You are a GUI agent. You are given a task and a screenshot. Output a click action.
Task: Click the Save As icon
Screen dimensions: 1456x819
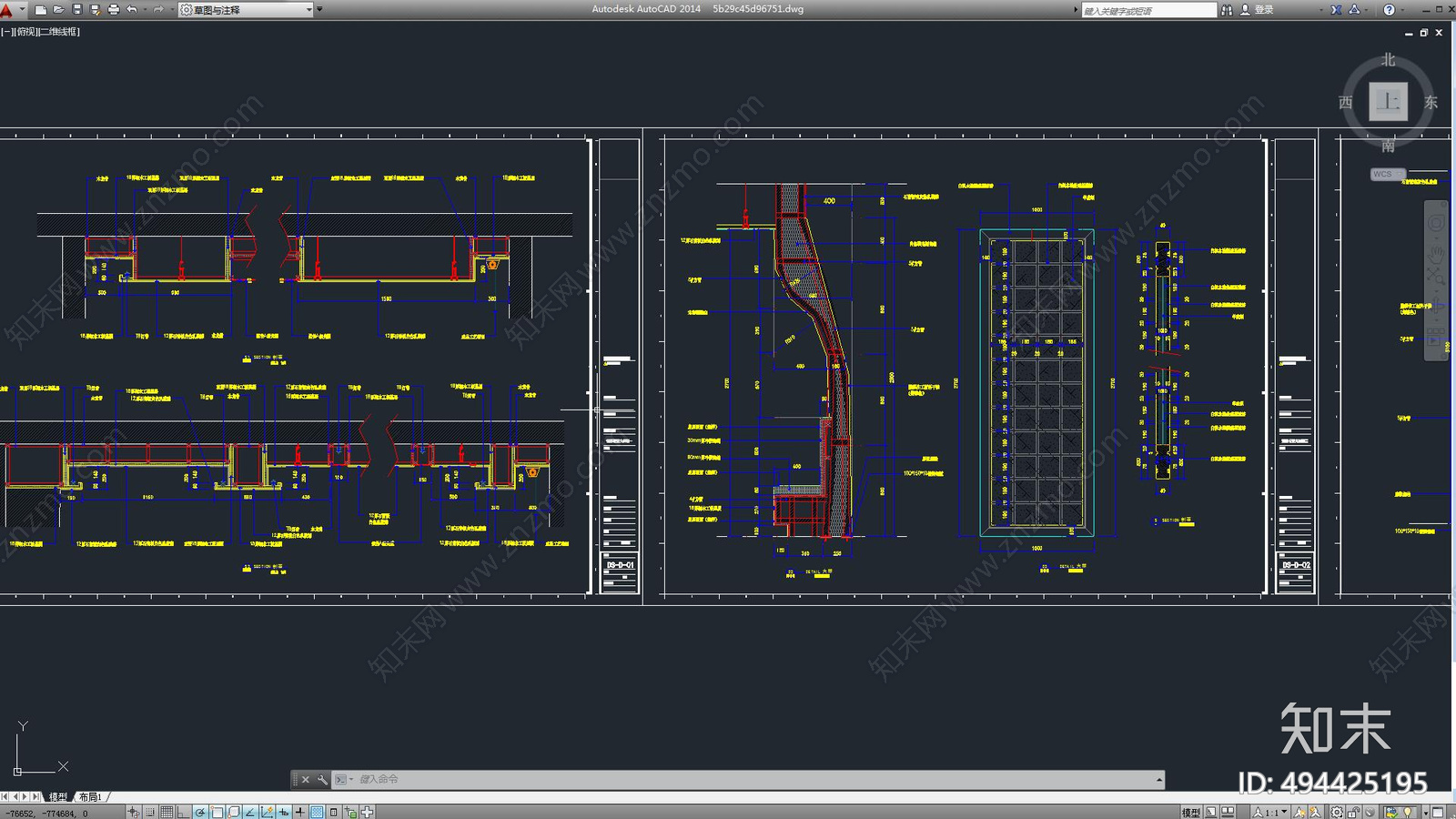point(96,10)
